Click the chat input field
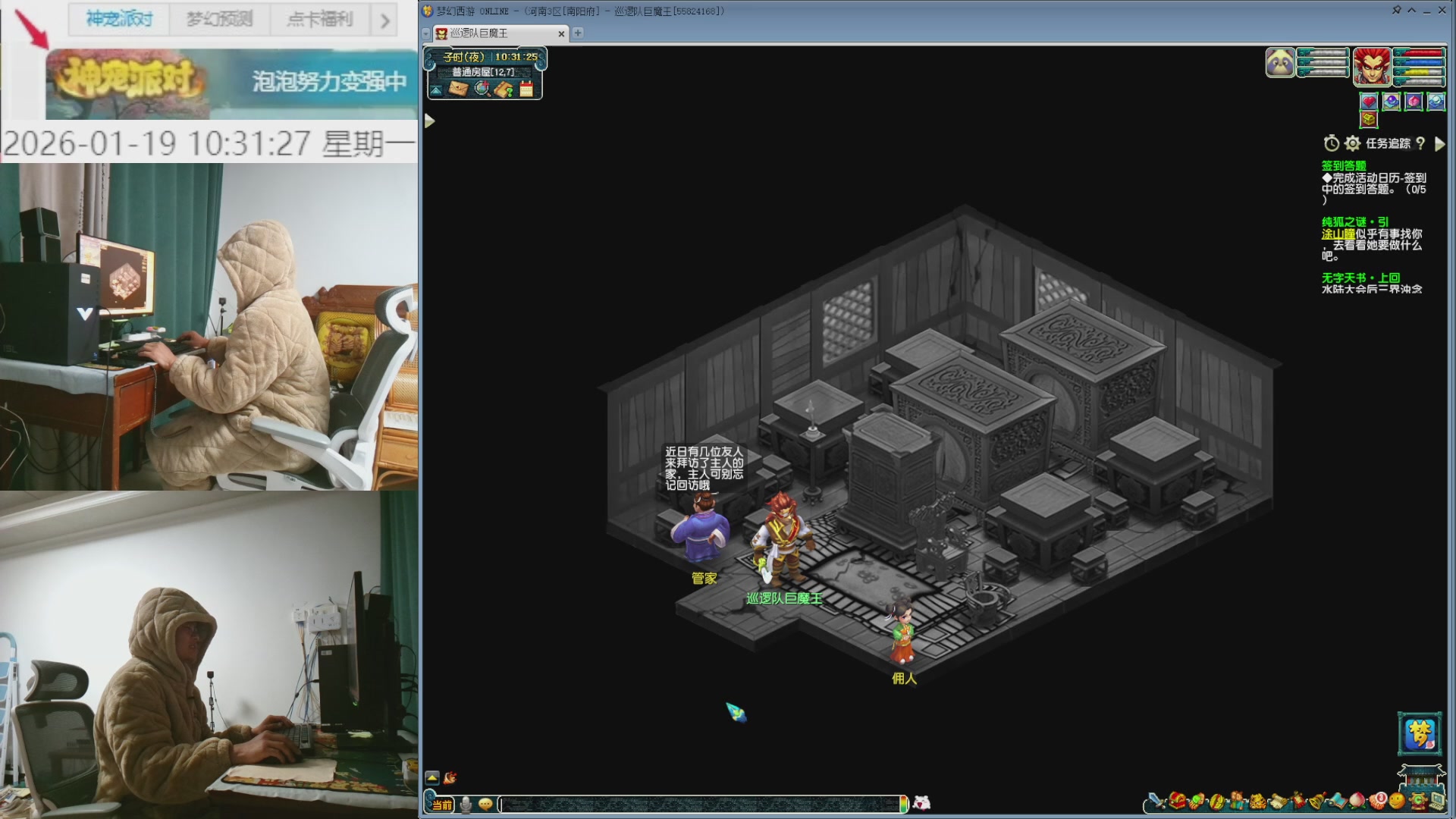This screenshot has height=819, width=1456. pyautogui.click(x=698, y=804)
